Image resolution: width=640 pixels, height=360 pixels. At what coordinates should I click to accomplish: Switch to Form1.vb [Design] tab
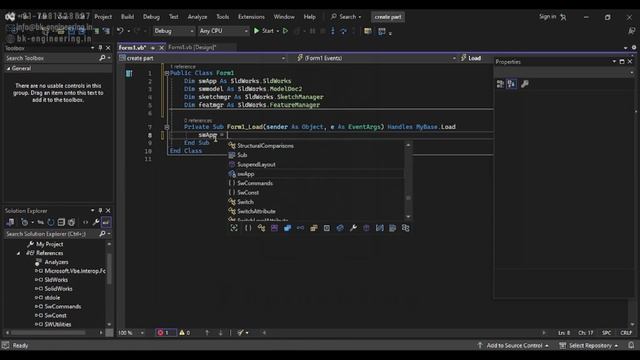[192, 47]
